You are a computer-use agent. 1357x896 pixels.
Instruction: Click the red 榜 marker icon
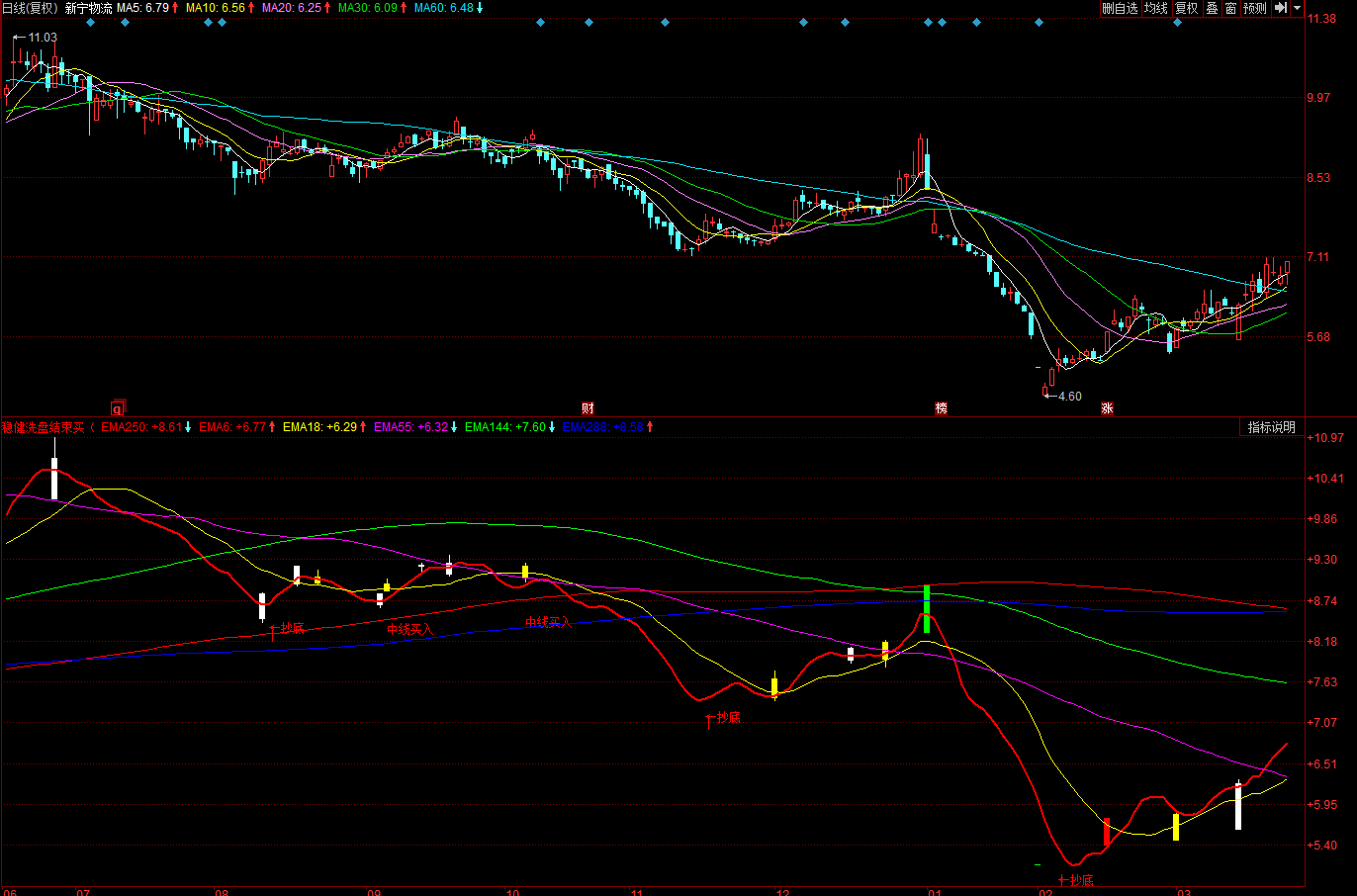click(941, 408)
